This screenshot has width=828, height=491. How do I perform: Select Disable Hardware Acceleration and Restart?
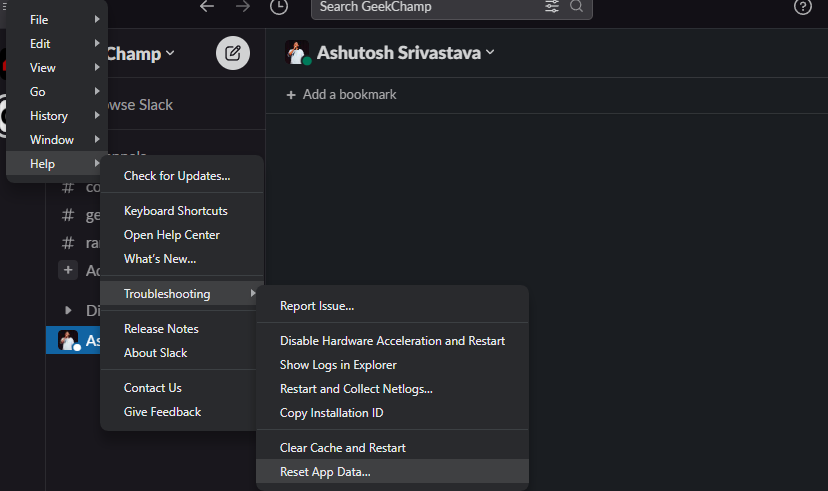pyautogui.click(x=392, y=341)
